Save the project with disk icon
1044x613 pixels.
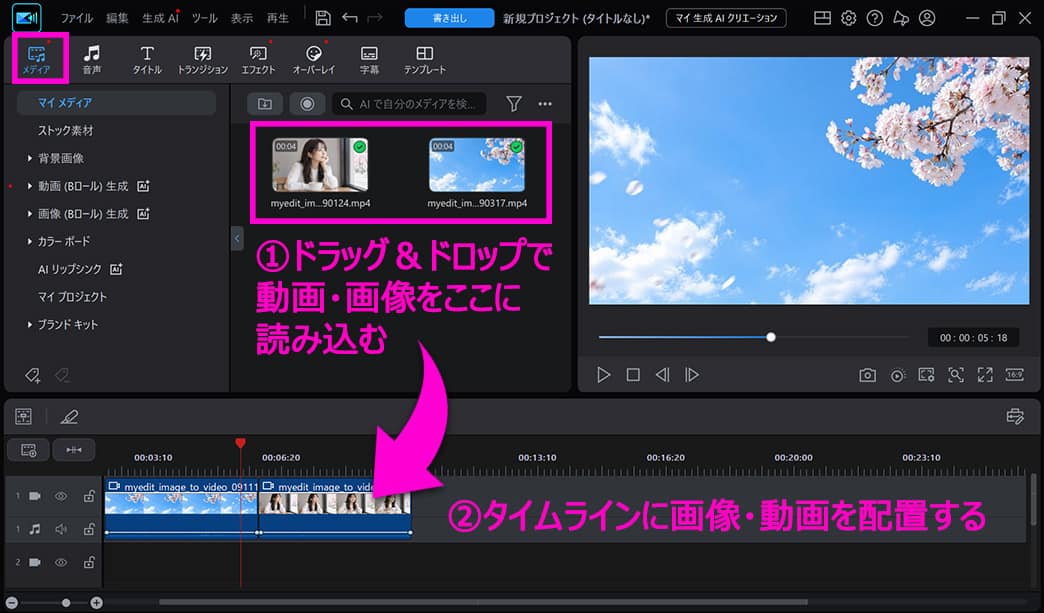coord(323,18)
